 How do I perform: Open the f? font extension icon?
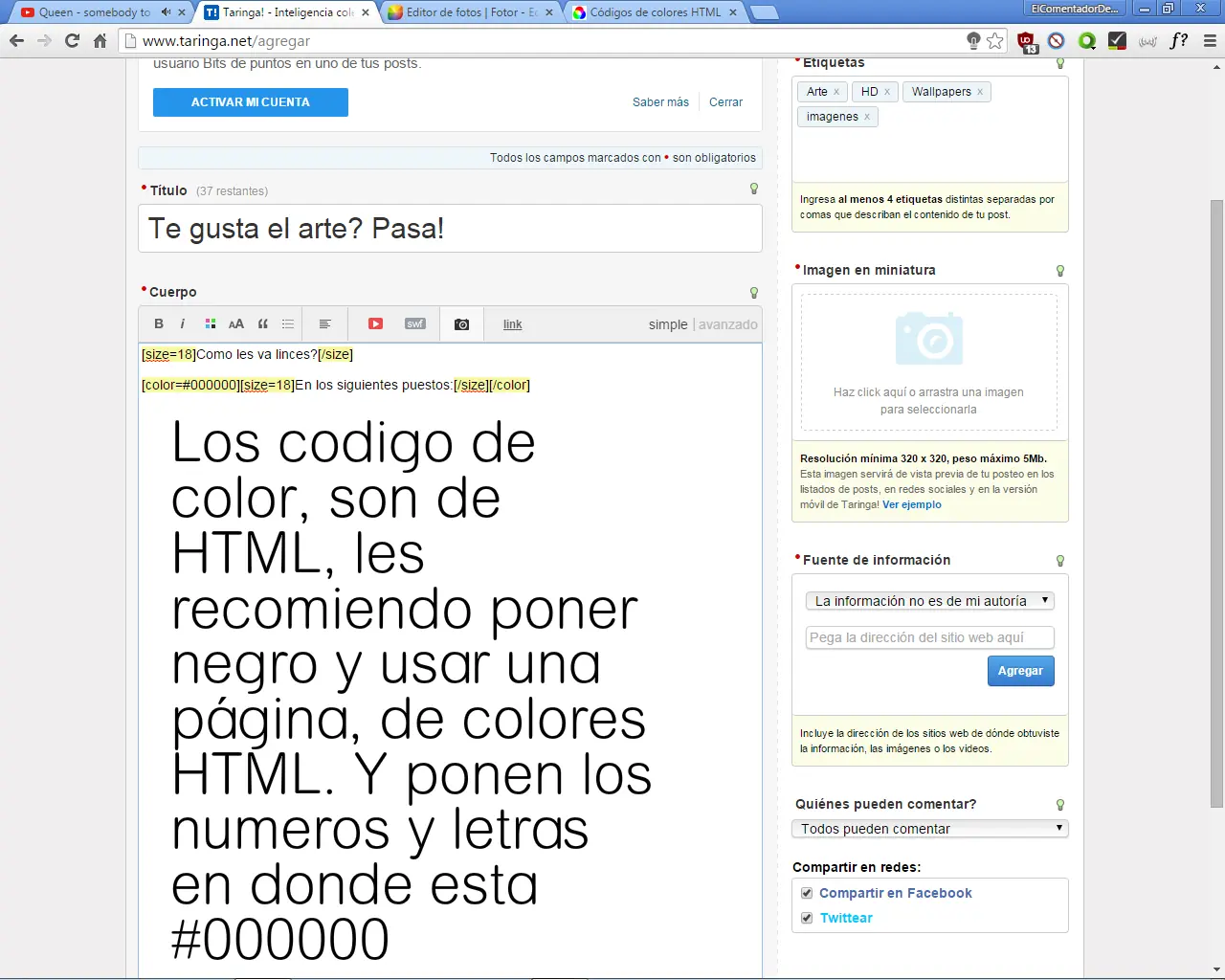pos(1179,40)
